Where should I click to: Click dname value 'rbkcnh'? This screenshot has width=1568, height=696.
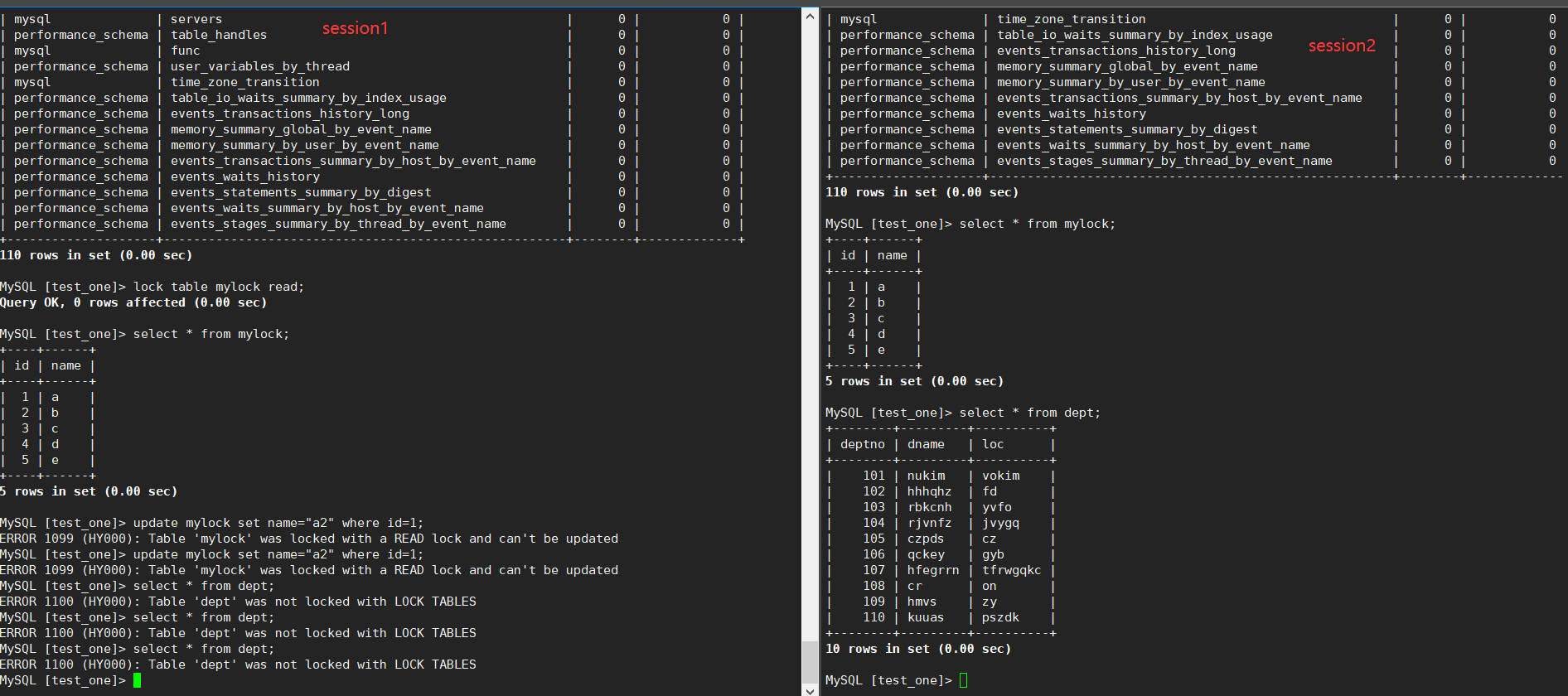[930, 507]
